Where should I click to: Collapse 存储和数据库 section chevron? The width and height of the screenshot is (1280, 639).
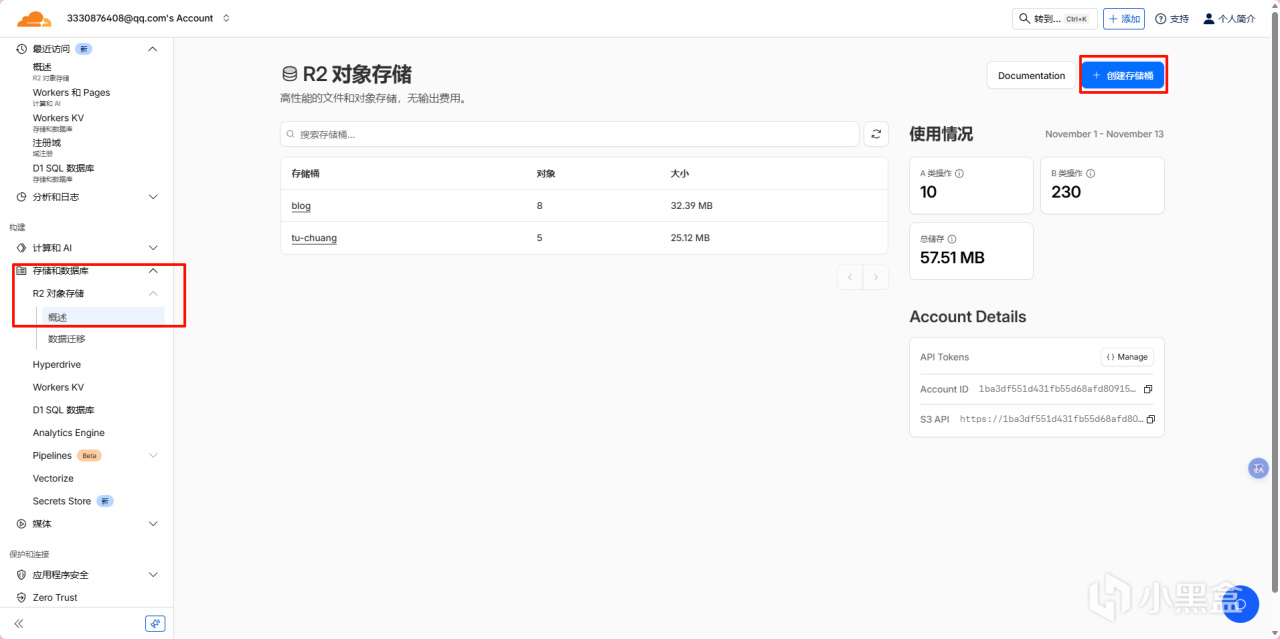(153, 271)
